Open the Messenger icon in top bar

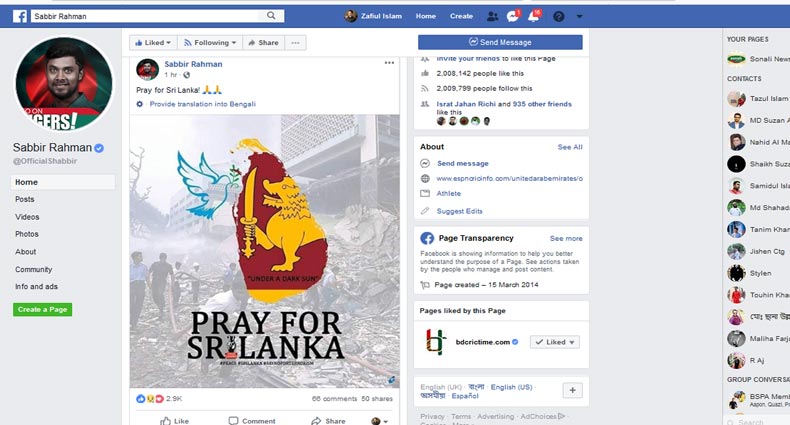click(512, 16)
